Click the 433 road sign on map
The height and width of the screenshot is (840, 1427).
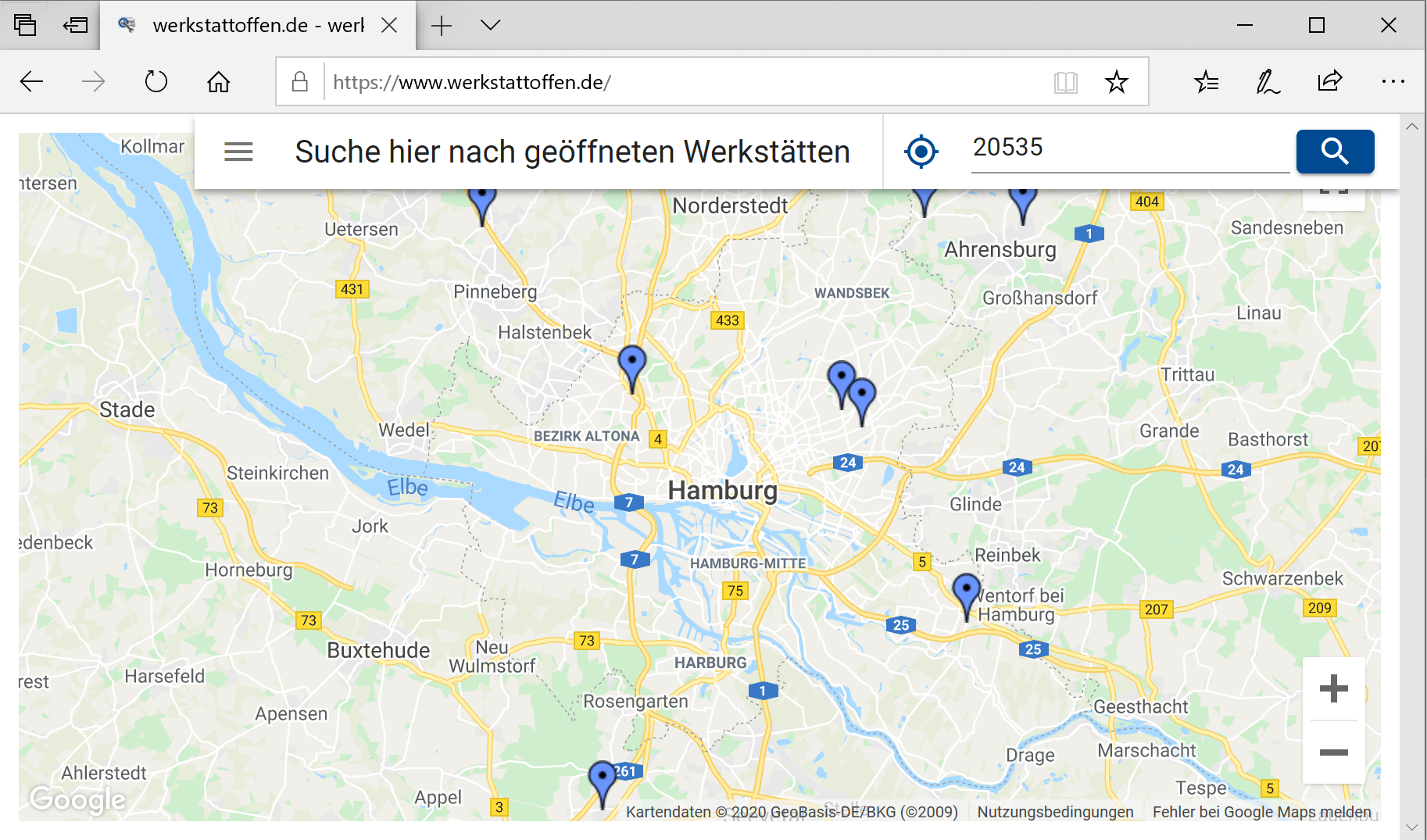pyautogui.click(x=727, y=320)
